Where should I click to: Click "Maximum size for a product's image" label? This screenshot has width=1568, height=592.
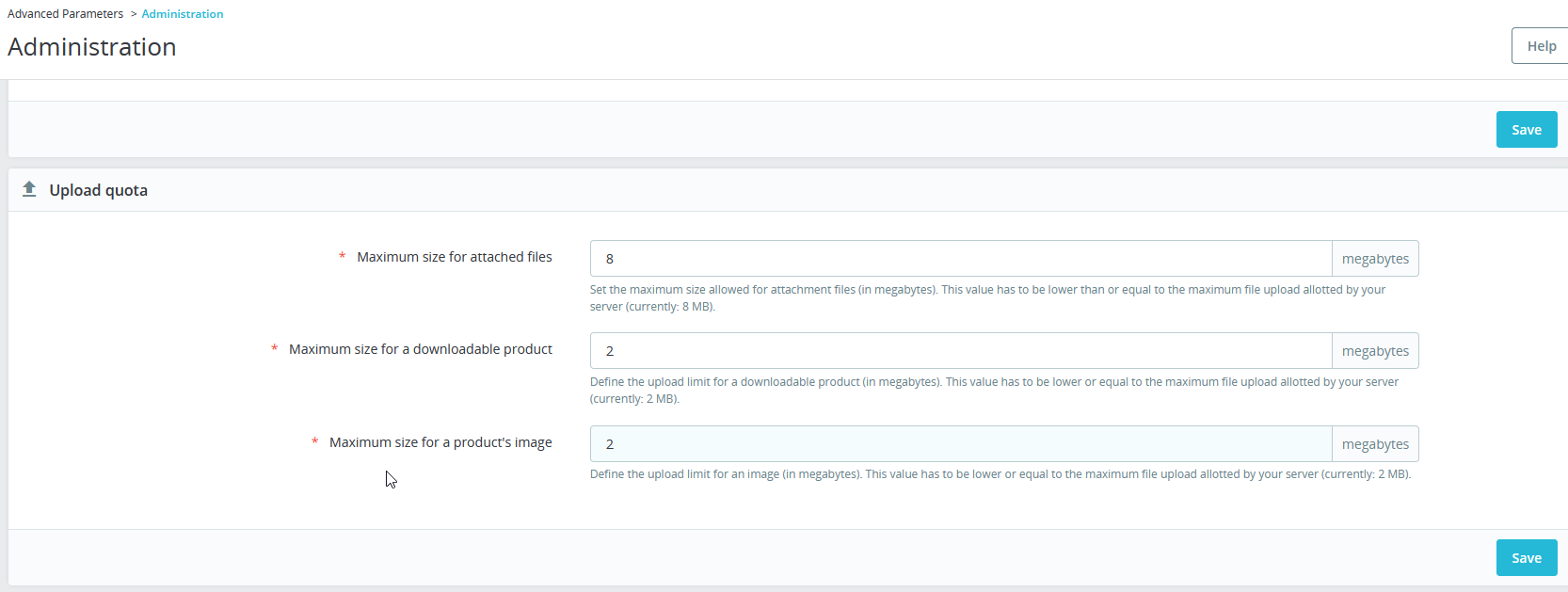click(x=440, y=442)
